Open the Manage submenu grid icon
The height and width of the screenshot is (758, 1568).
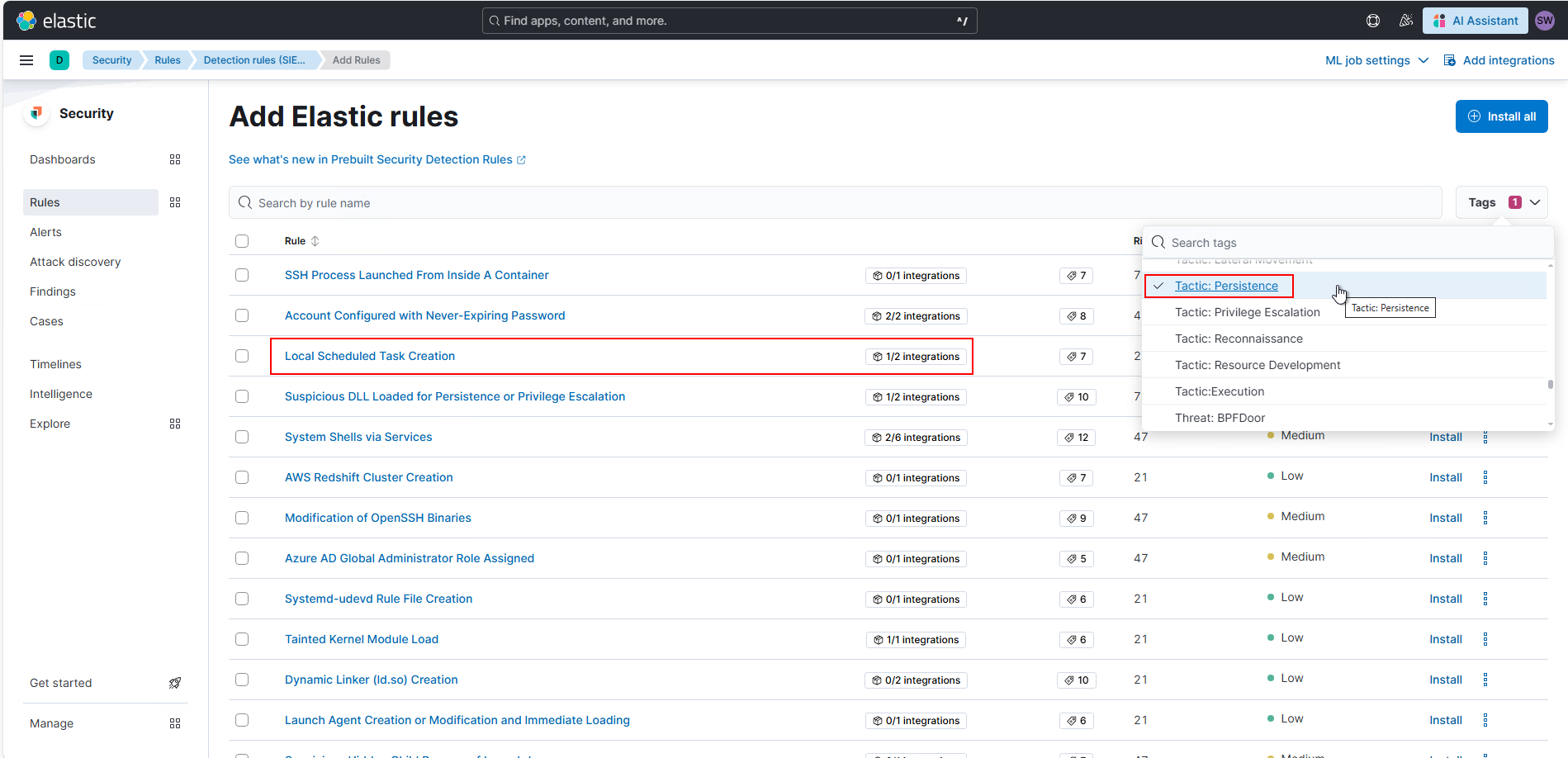(x=175, y=723)
